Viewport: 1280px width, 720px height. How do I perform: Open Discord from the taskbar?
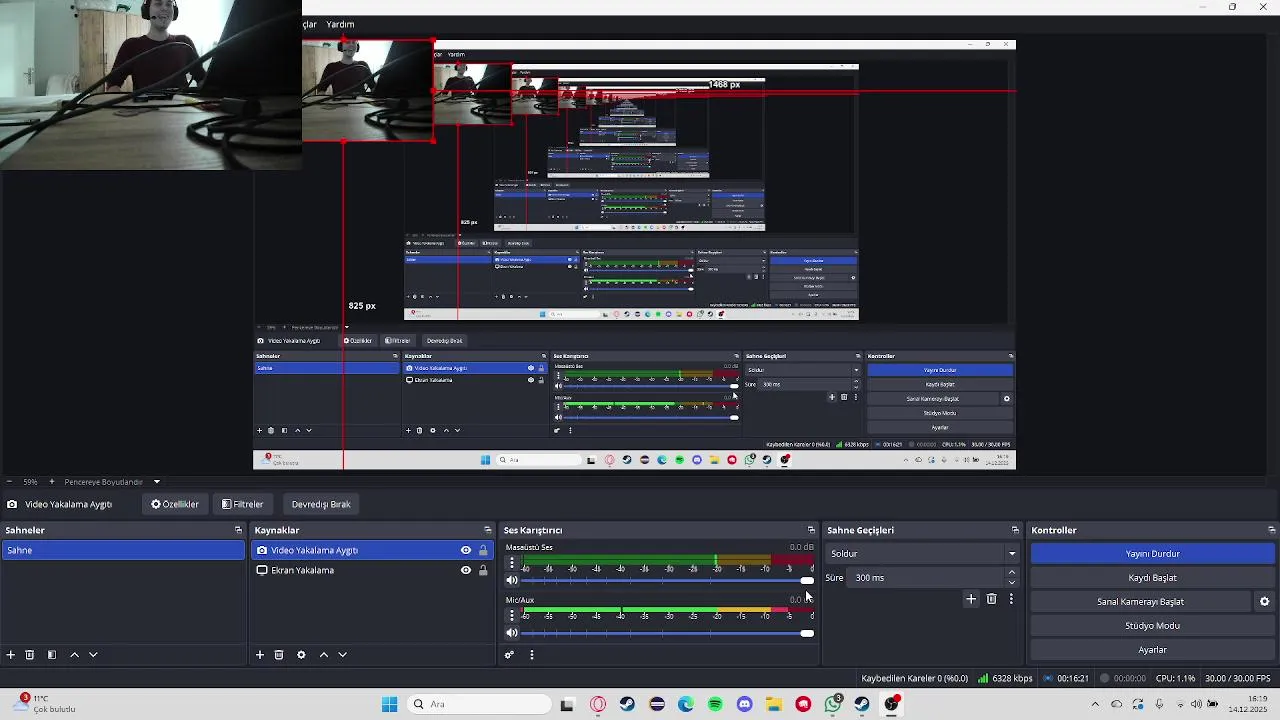click(x=744, y=704)
